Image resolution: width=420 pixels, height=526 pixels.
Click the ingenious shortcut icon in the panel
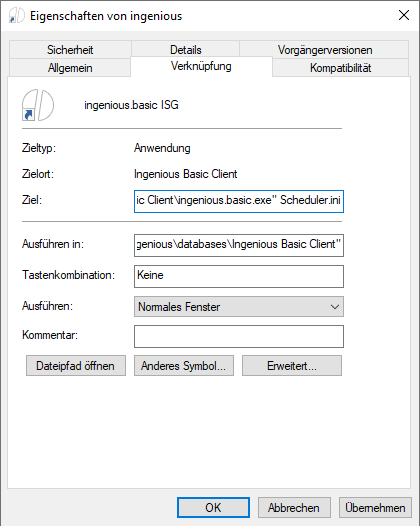(x=38, y=105)
